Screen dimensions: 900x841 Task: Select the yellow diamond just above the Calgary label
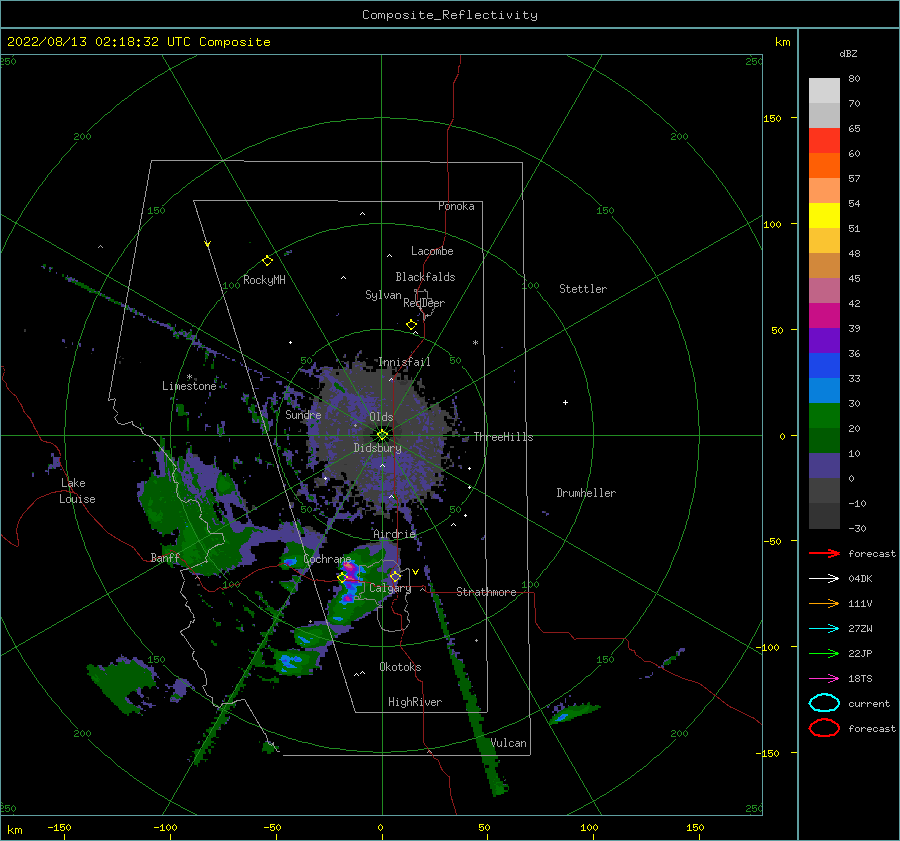(395, 576)
